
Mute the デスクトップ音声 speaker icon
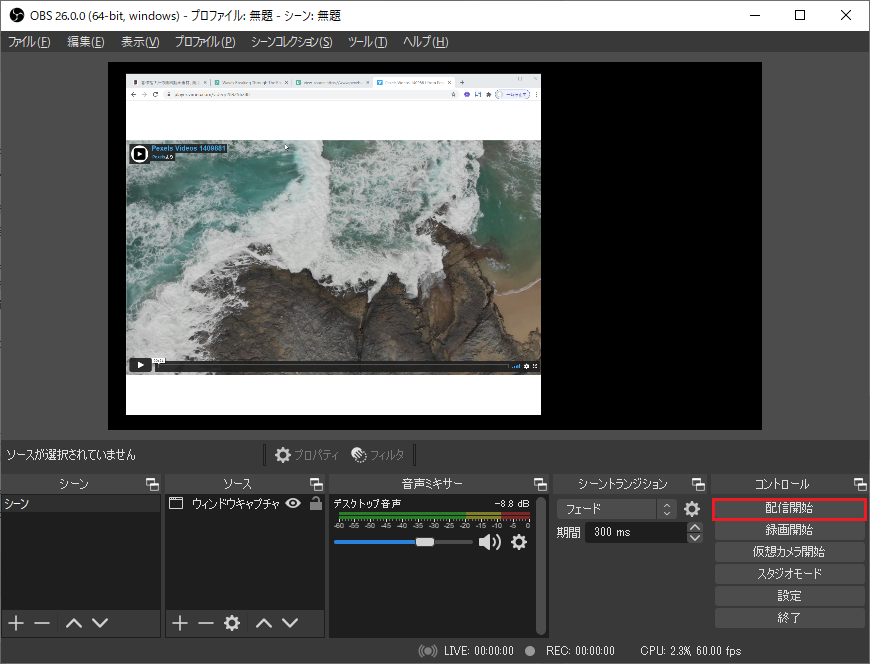pos(489,542)
